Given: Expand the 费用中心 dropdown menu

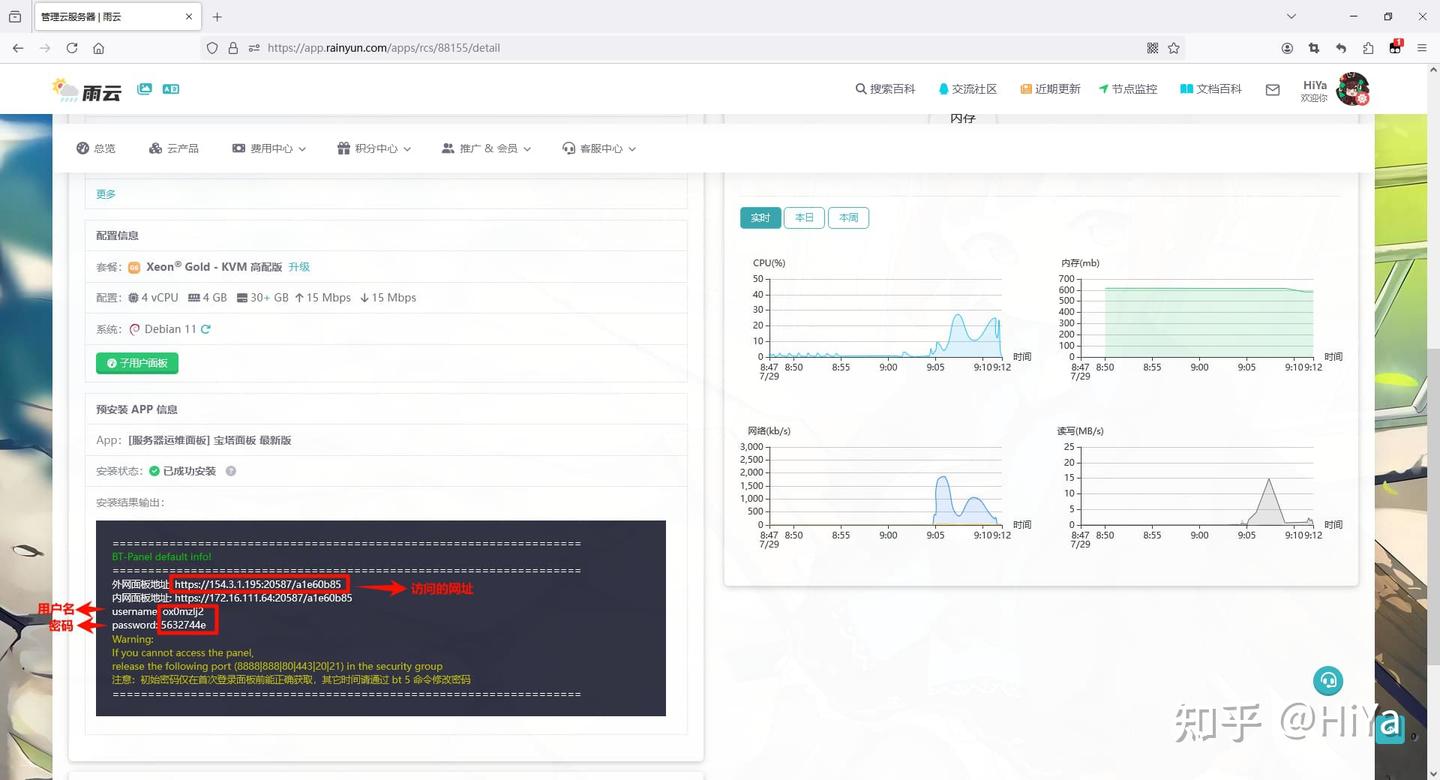Looking at the screenshot, I should pyautogui.click(x=269, y=148).
